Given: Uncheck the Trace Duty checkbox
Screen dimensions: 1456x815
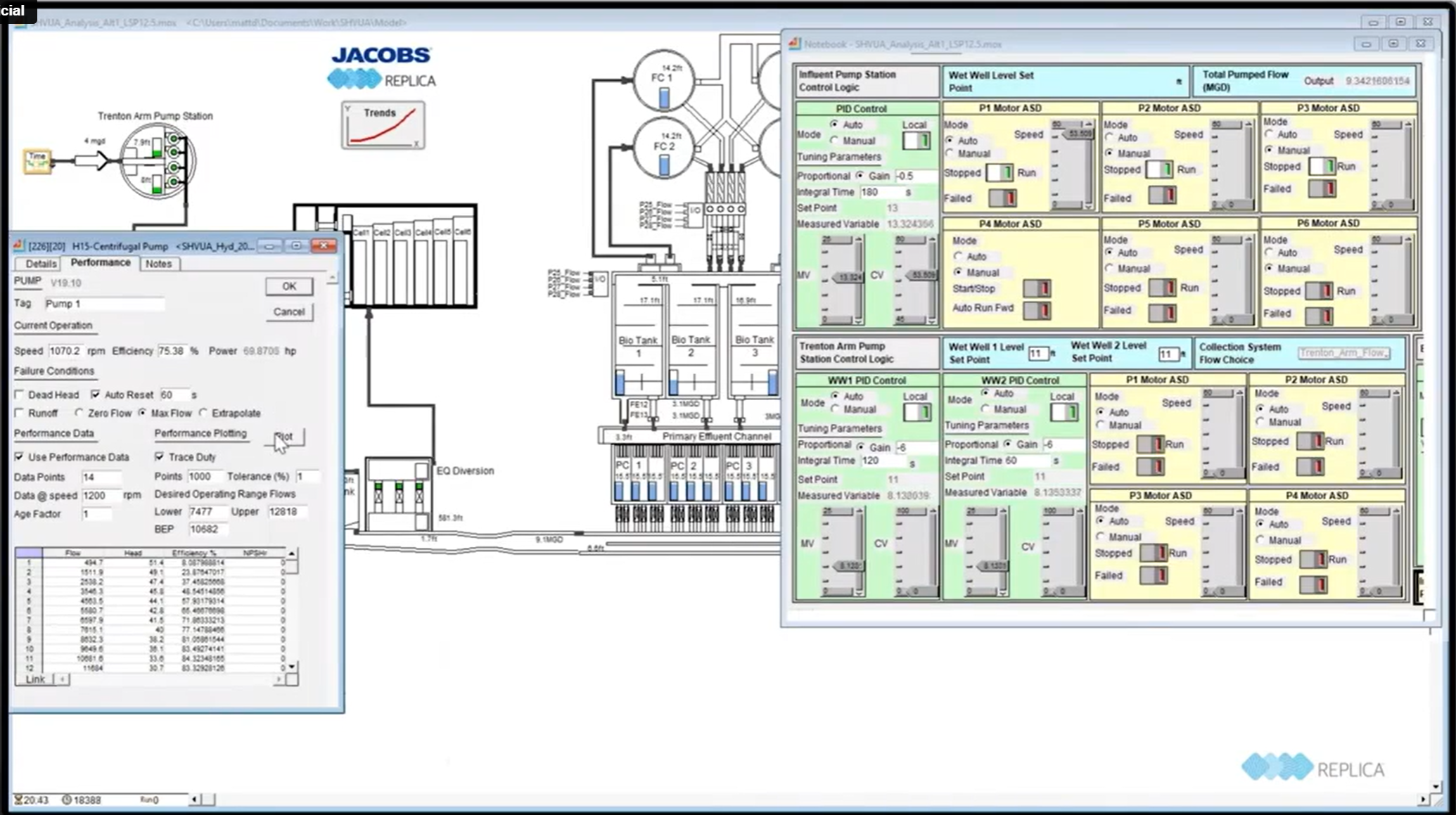Looking at the screenshot, I should pyautogui.click(x=160, y=457).
